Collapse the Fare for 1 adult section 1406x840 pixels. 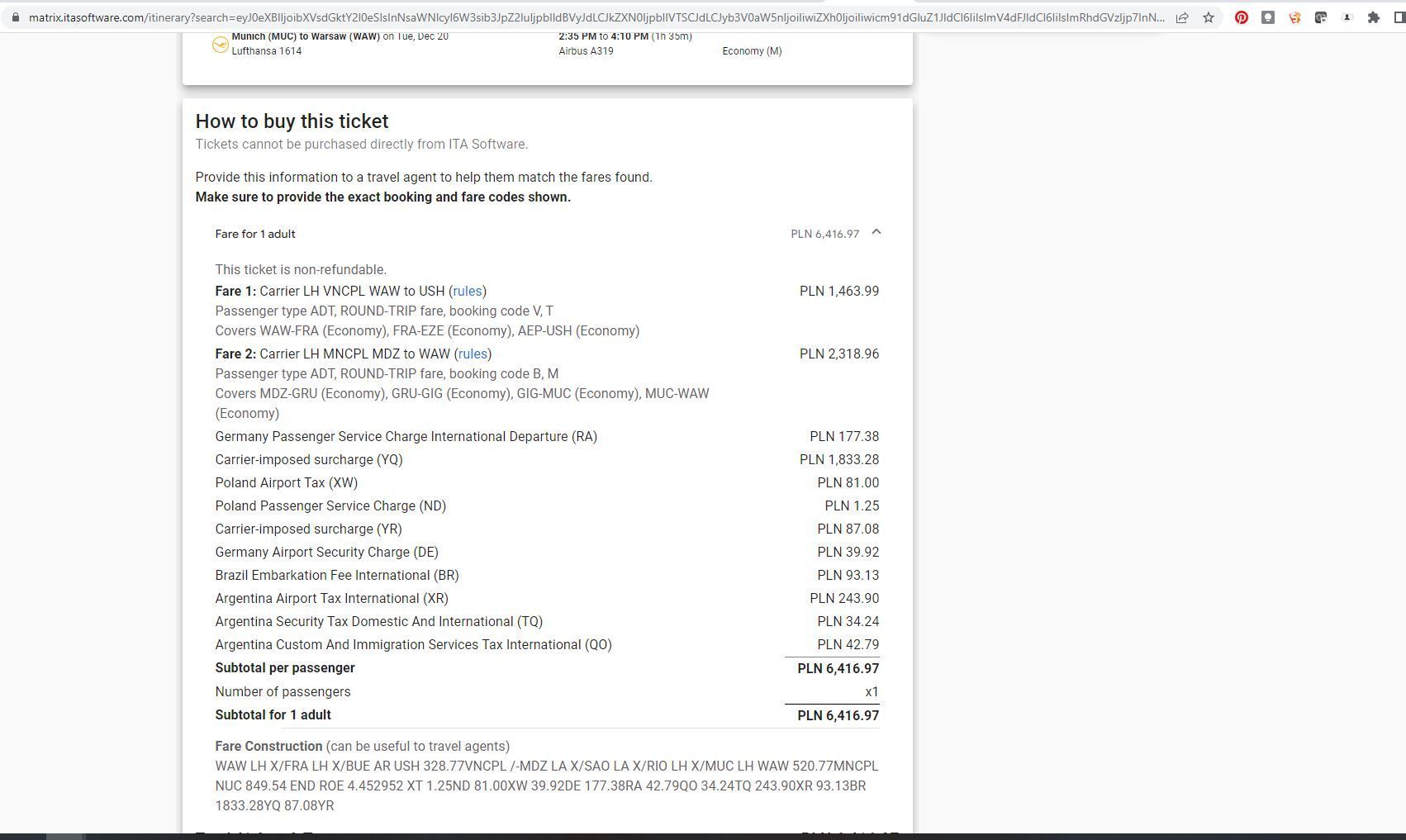tap(876, 233)
